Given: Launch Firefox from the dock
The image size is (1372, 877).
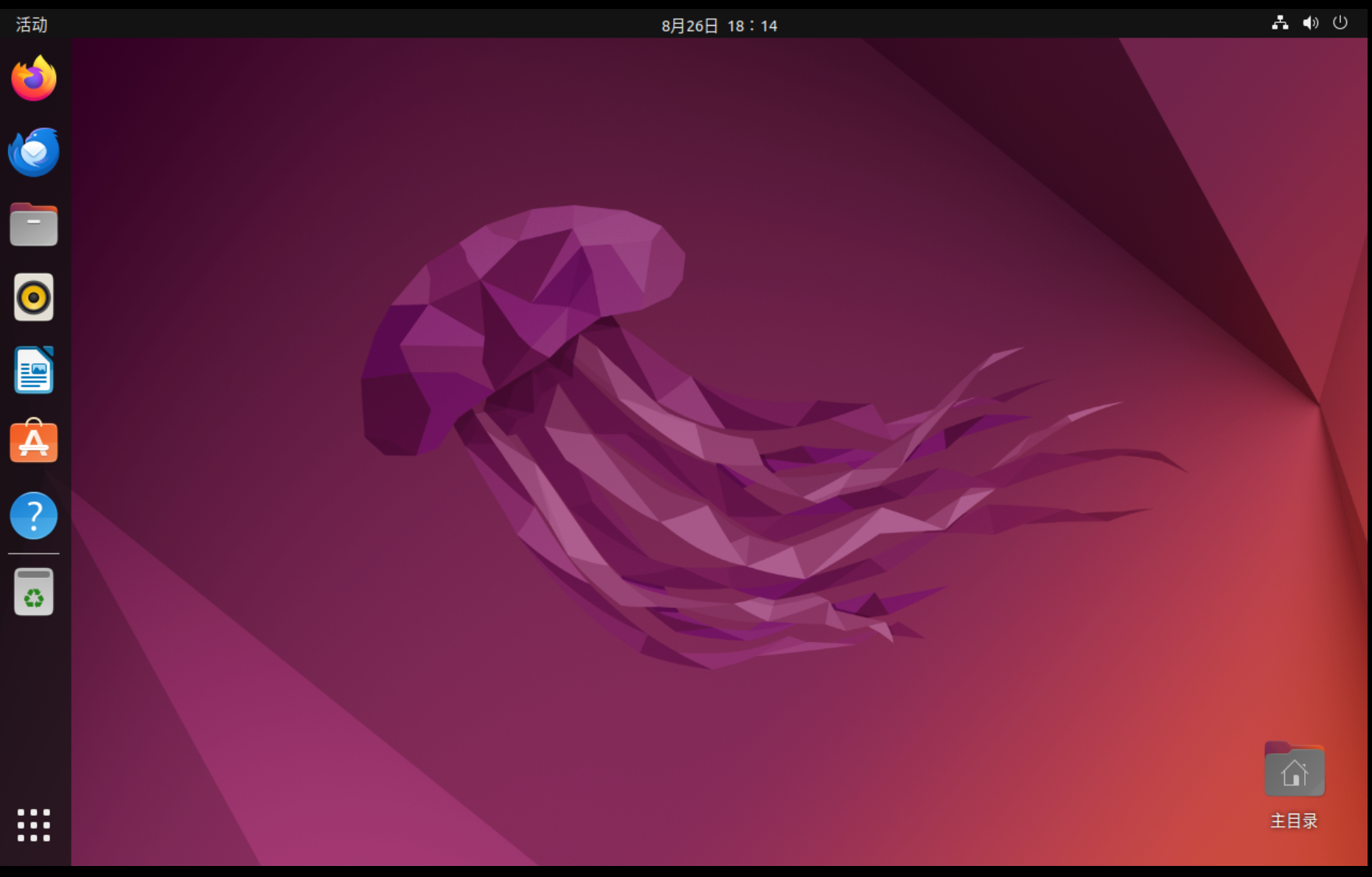Looking at the screenshot, I should click(34, 78).
